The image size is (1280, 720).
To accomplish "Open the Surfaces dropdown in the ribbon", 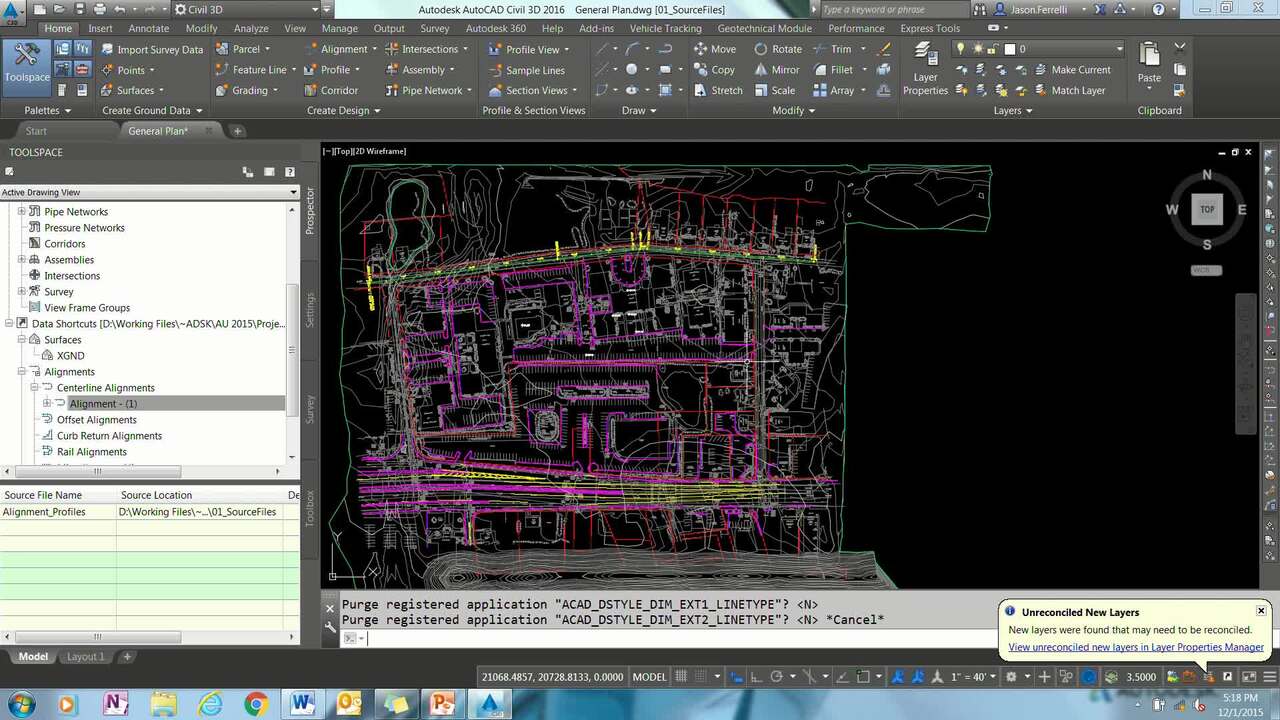I will (132, 90).
